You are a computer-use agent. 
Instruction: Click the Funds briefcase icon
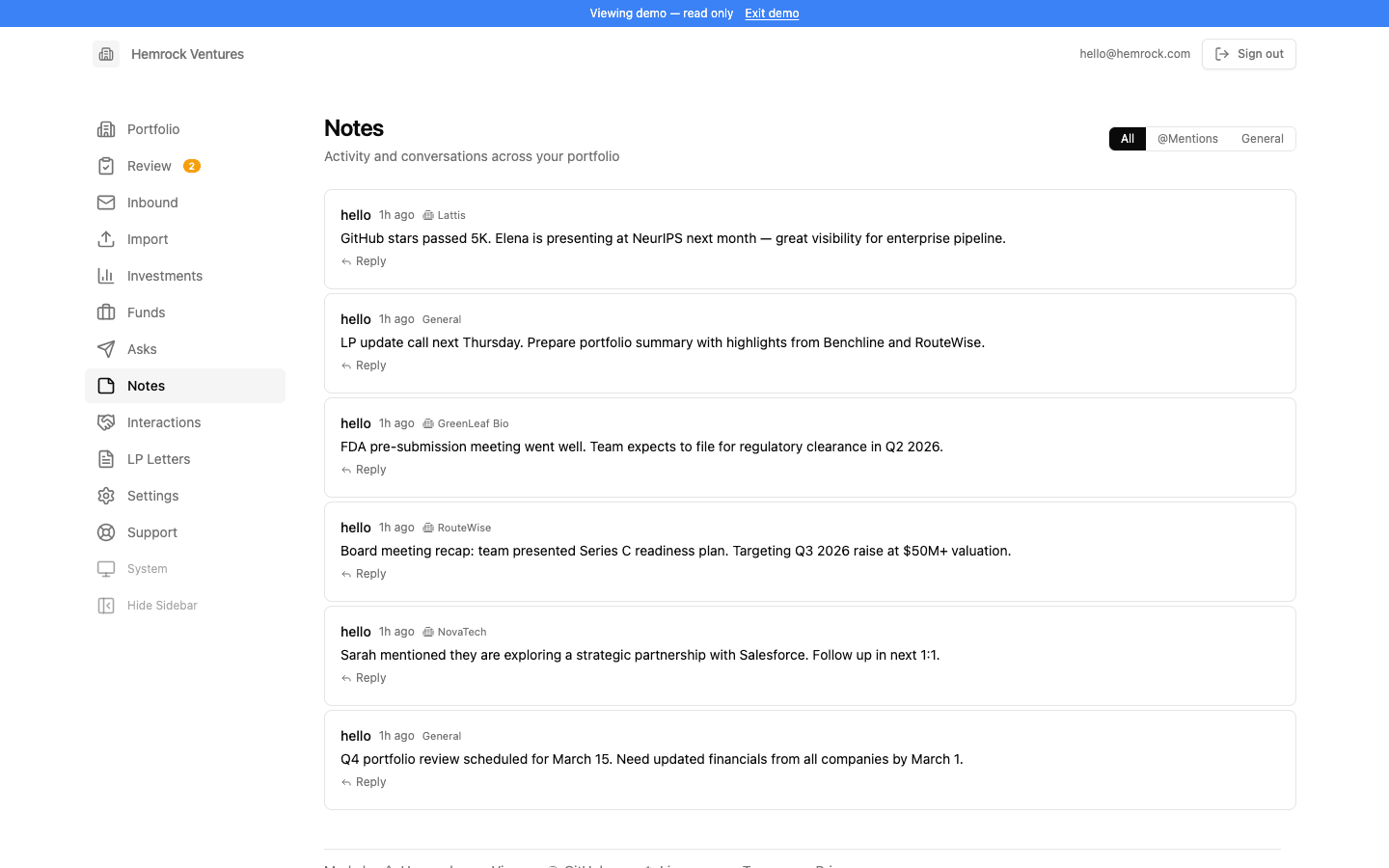point(106,312)
